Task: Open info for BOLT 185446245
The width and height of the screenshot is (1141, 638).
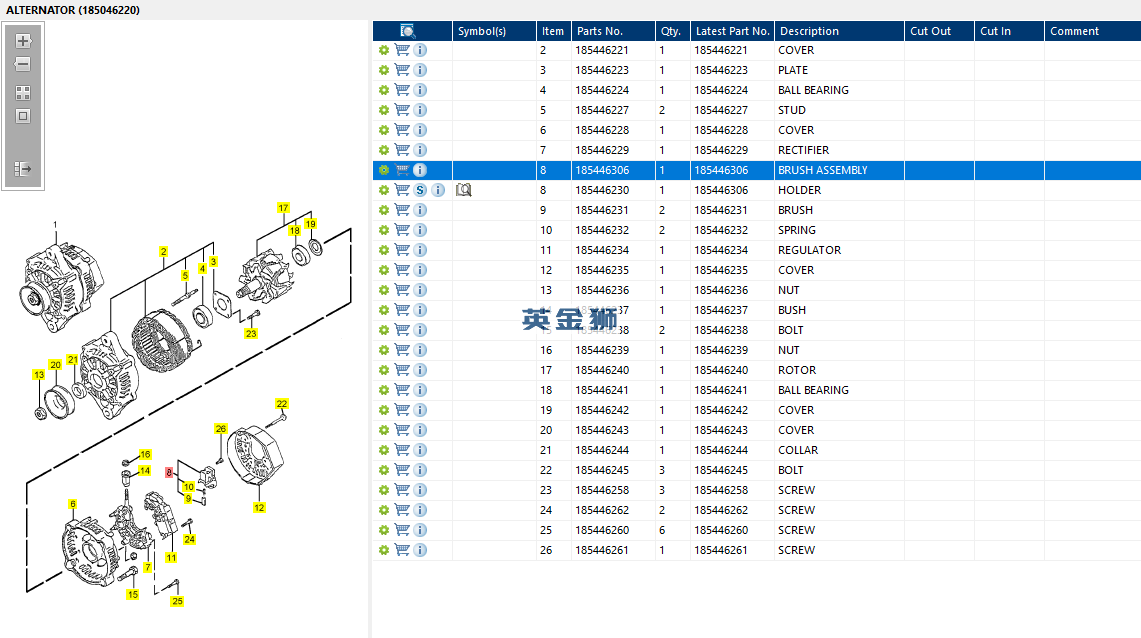Action: [x=420, y=470]
